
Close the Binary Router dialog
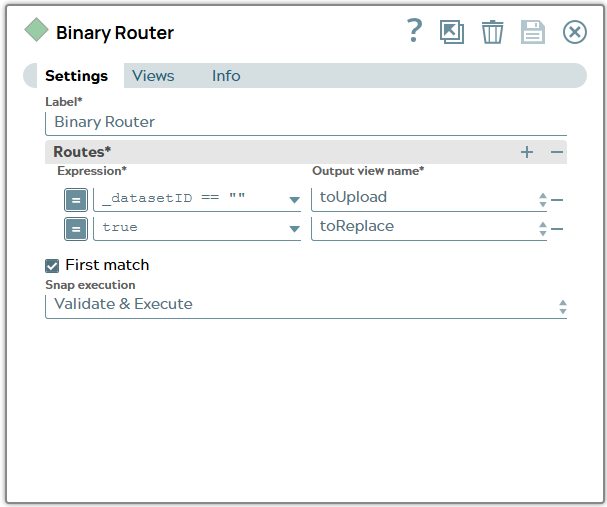[x=574, y=32]
